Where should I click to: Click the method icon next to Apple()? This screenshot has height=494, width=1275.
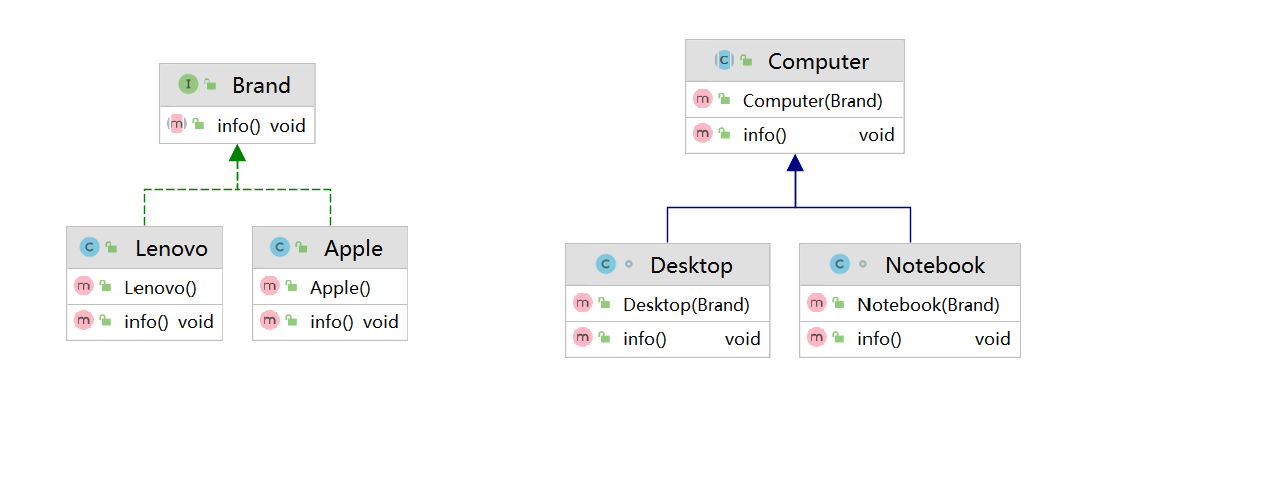[x=270, y=287]
